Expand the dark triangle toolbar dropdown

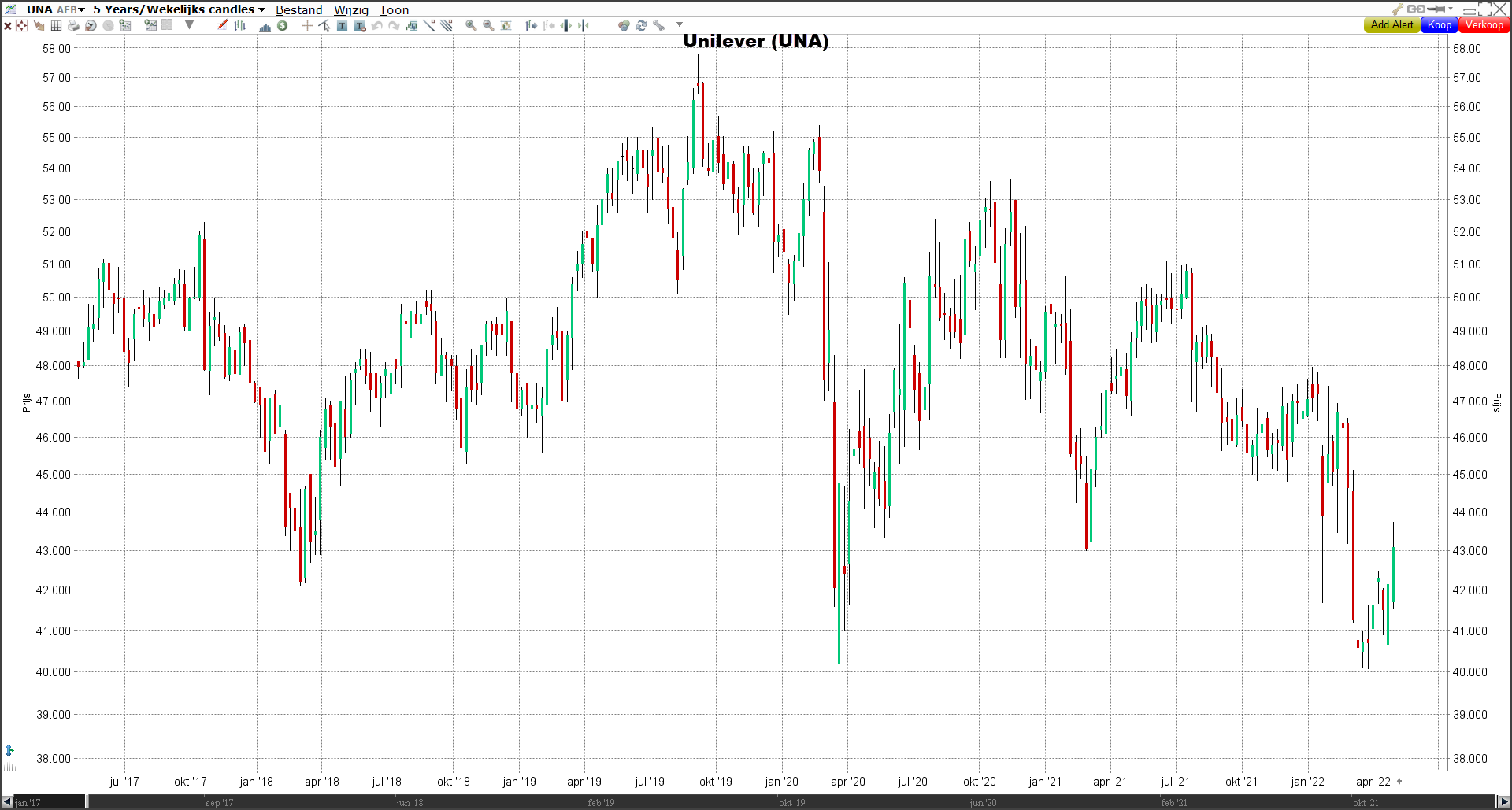(189, 24)
